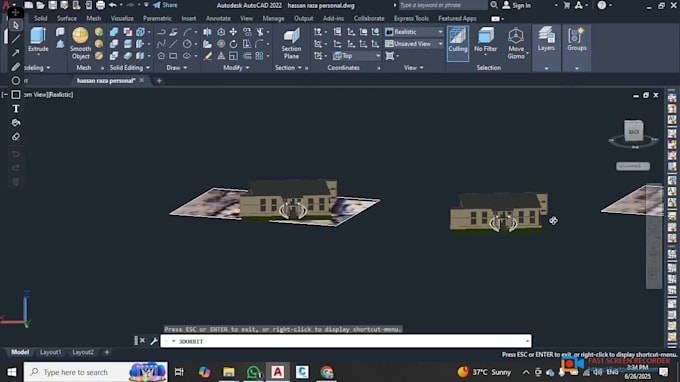Open the Realistic visual style dropdown
680x382 pixels.
click(414, 32)
